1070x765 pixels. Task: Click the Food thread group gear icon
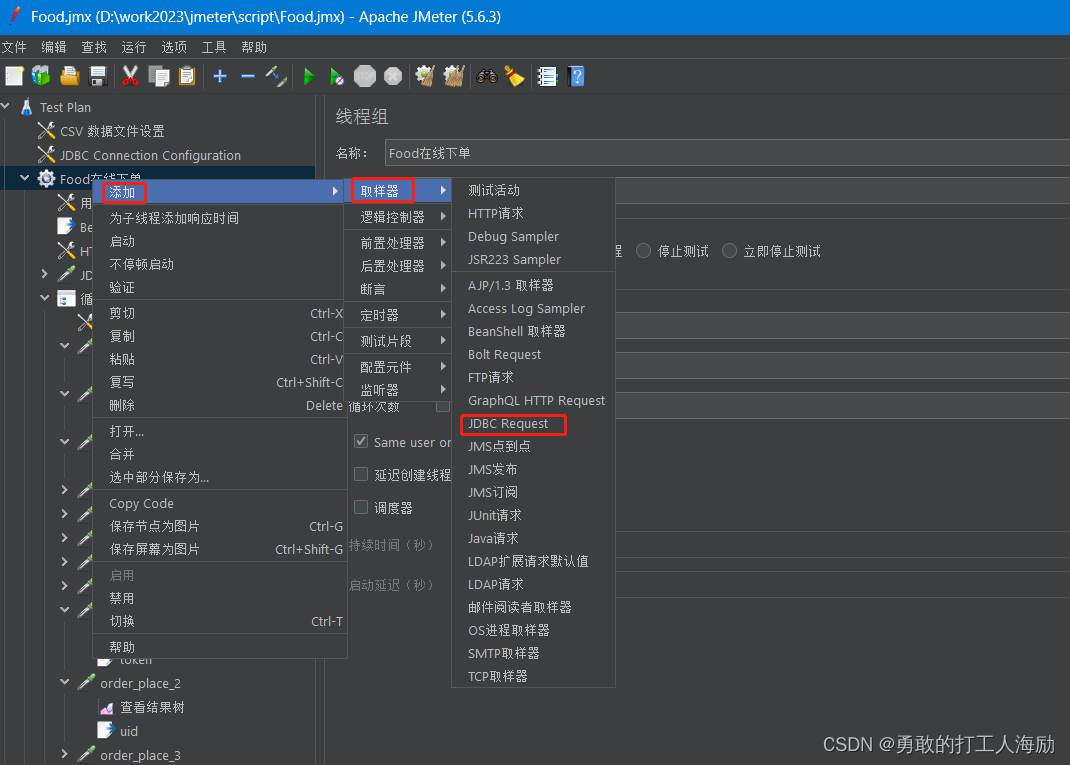click(46, 179)
